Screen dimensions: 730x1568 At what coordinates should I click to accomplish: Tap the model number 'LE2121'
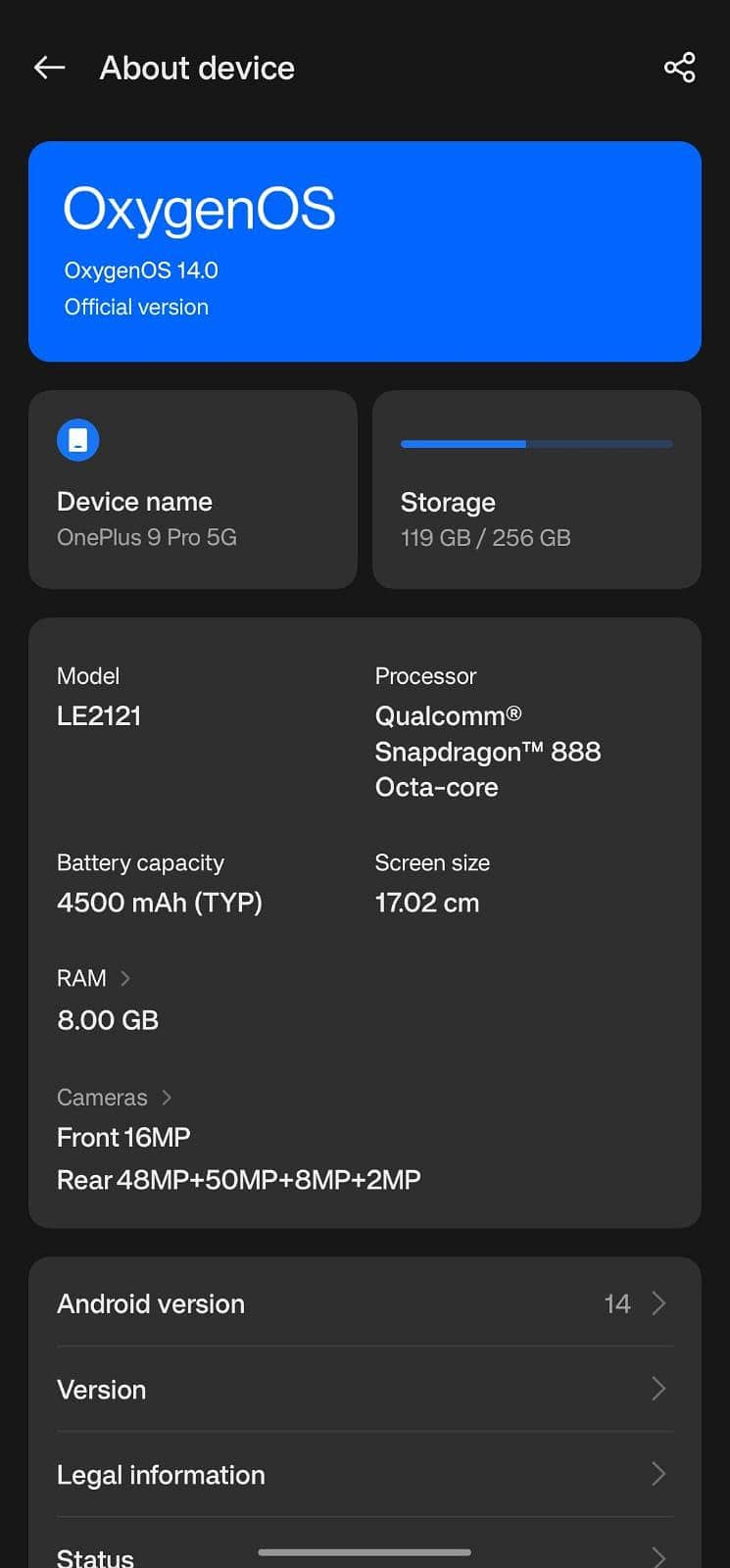99,715
